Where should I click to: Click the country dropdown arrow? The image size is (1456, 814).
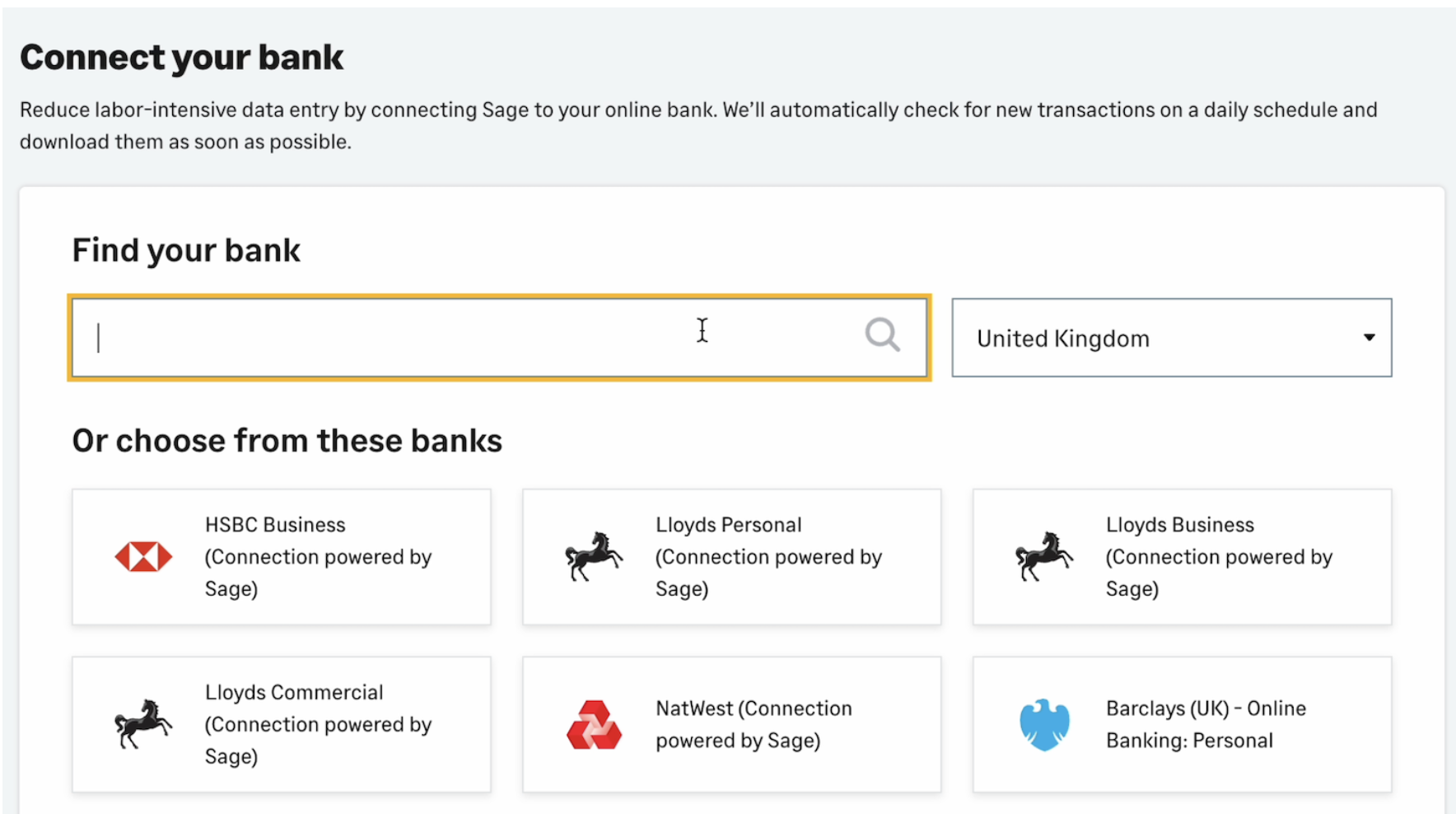(1369, 337)
